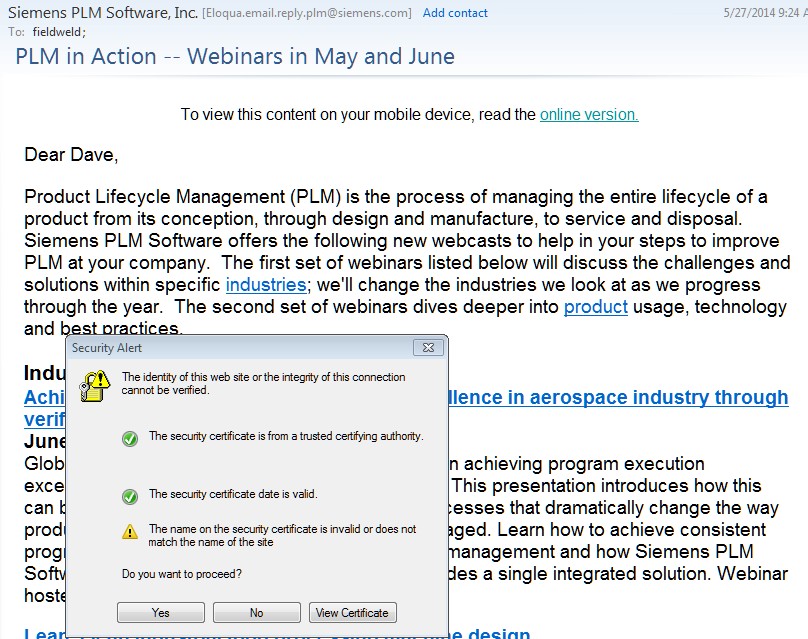The image size is (808, 639).
Task: Click green checkmark beside certificate date valid
Action: click(129, 496)
